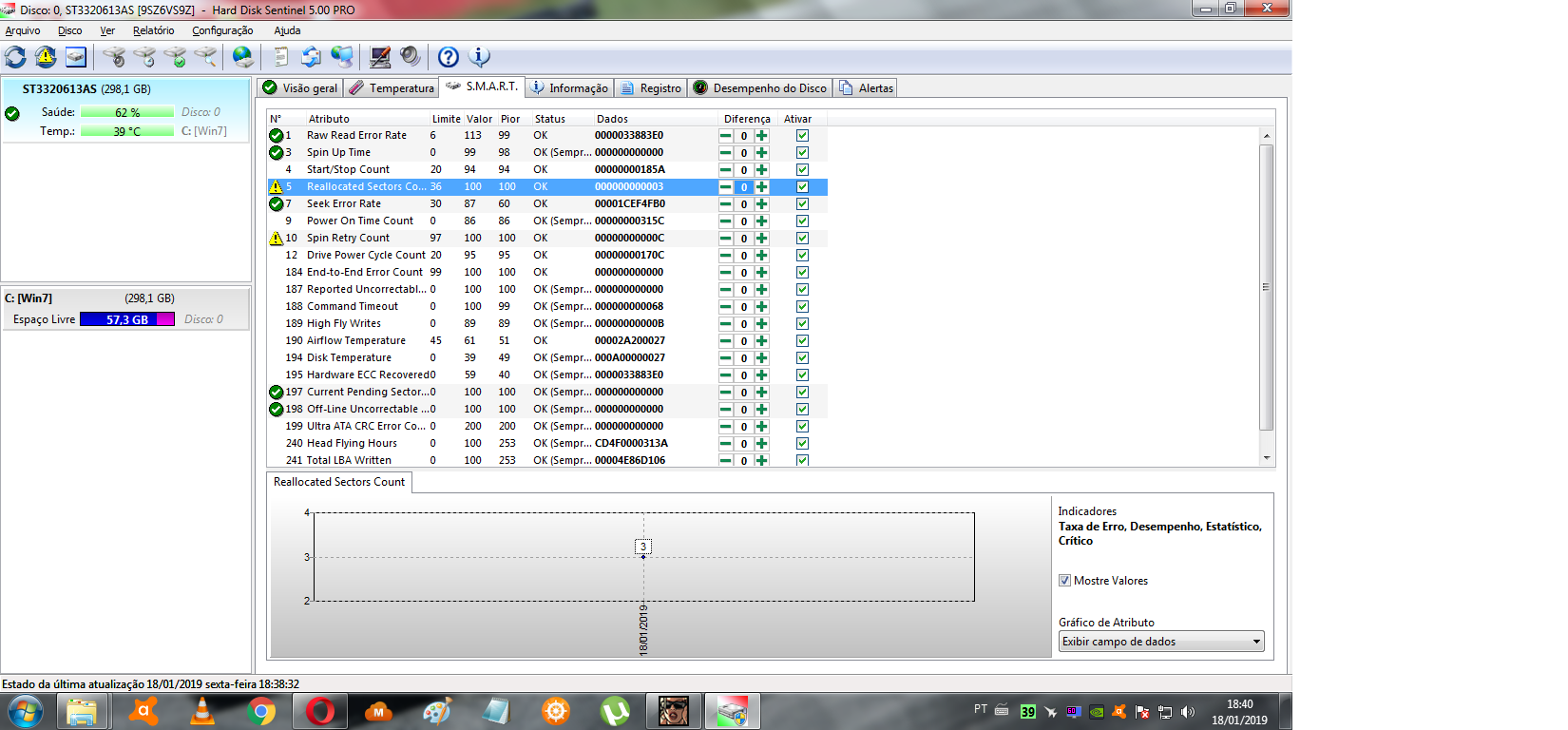Click the blue info bubble toolbar icon
The height and width of the screenshot is (730, 1568).
pyautogui.click(x=480, y=57)
